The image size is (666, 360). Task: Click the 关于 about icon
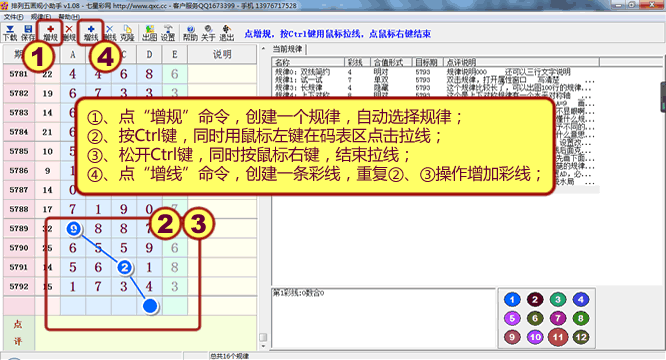point(208,33)
